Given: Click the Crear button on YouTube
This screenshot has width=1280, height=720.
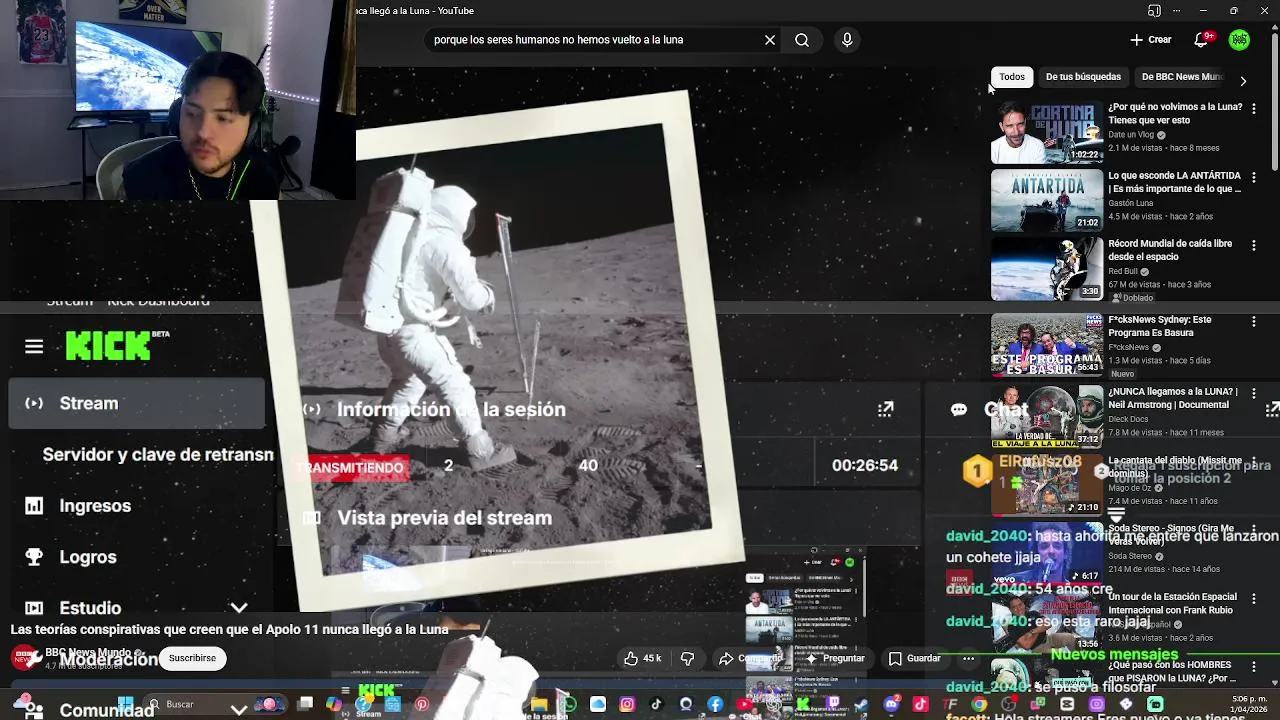Looking at the screenshot, I should click(x=1150, y=40).
